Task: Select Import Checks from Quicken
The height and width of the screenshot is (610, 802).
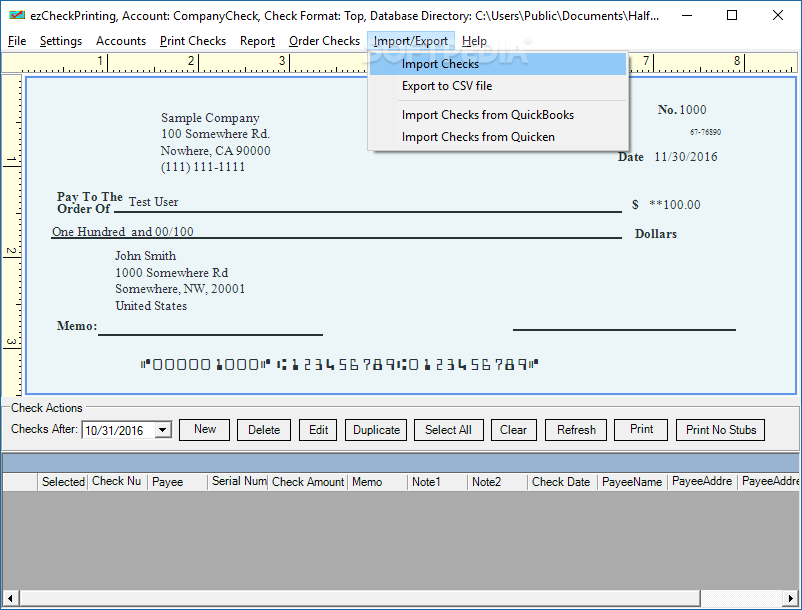Action: click(497, 137)
